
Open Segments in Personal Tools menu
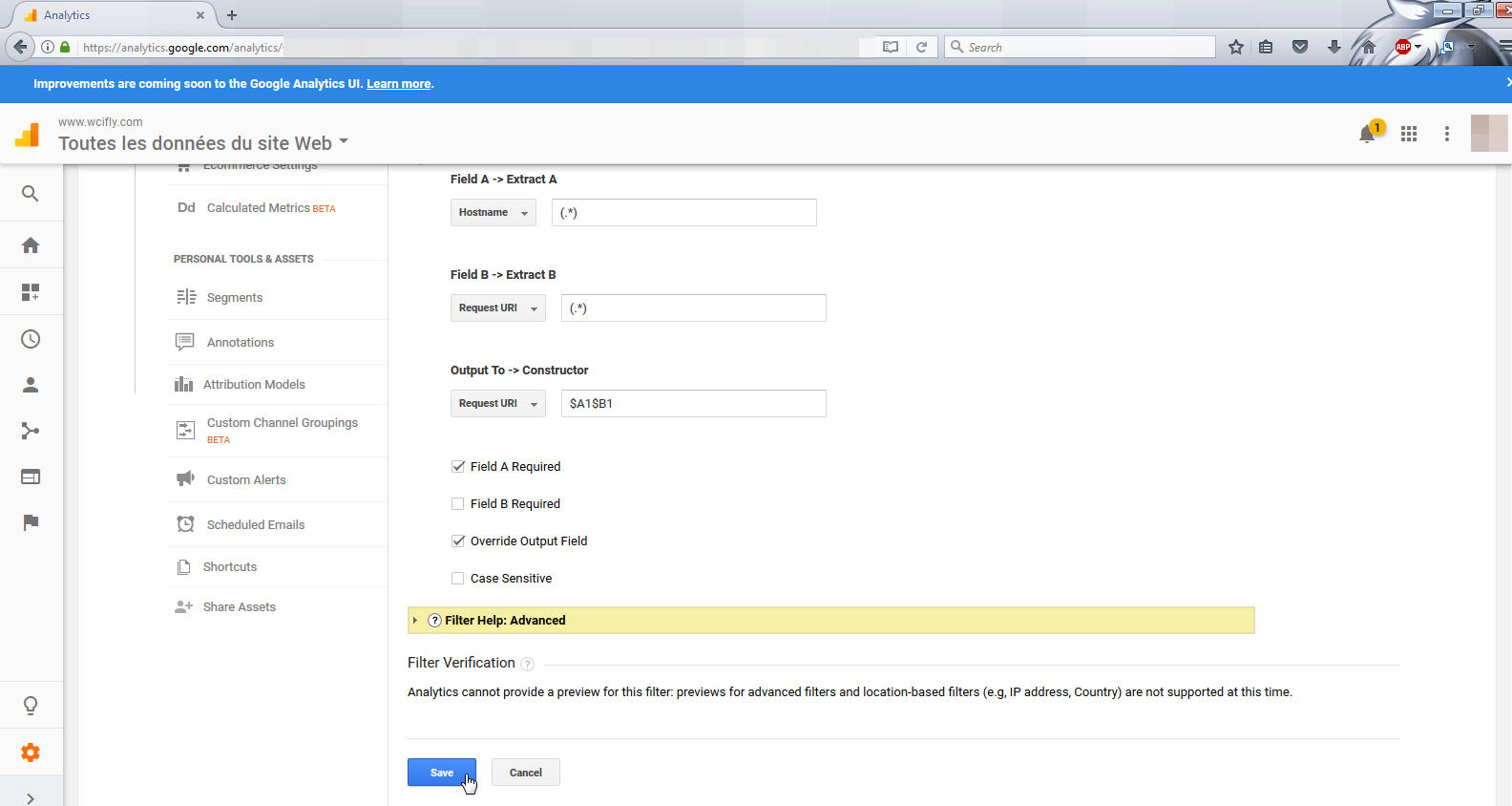pyautogui.click(x=235, y=298)
